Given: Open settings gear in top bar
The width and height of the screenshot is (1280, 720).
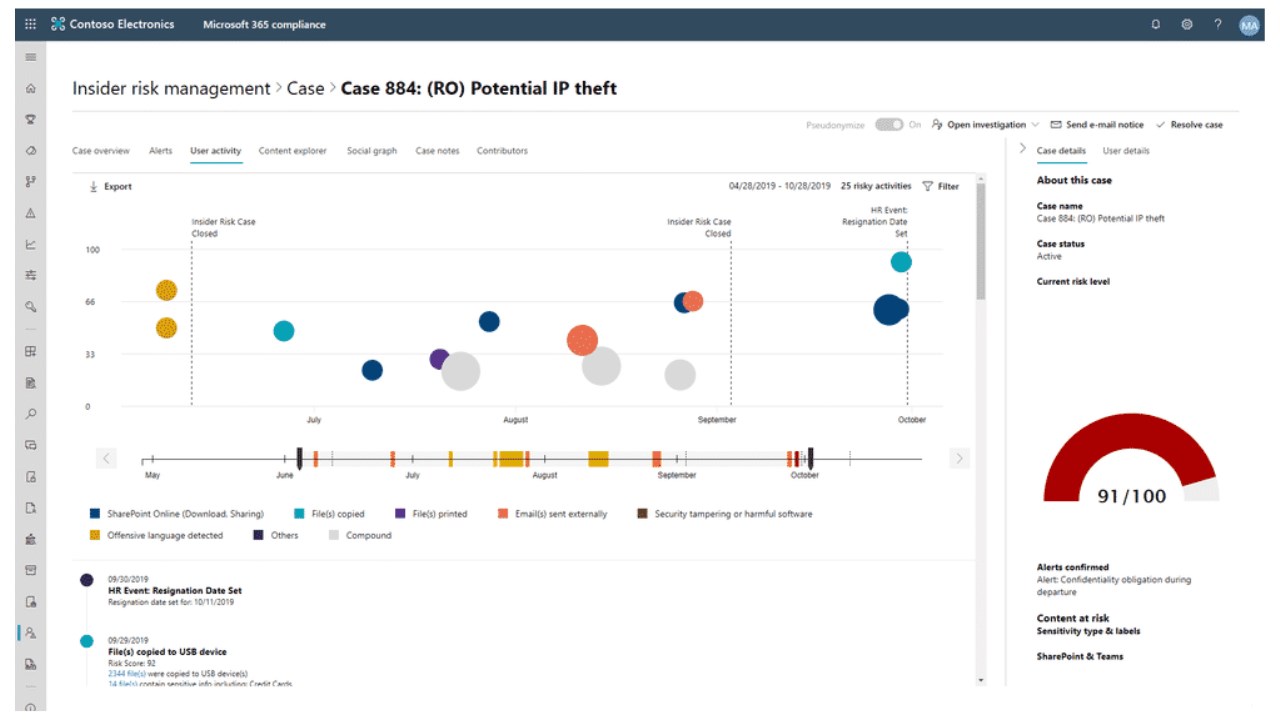Looking at the screenshot, I should pos(1187,24).
